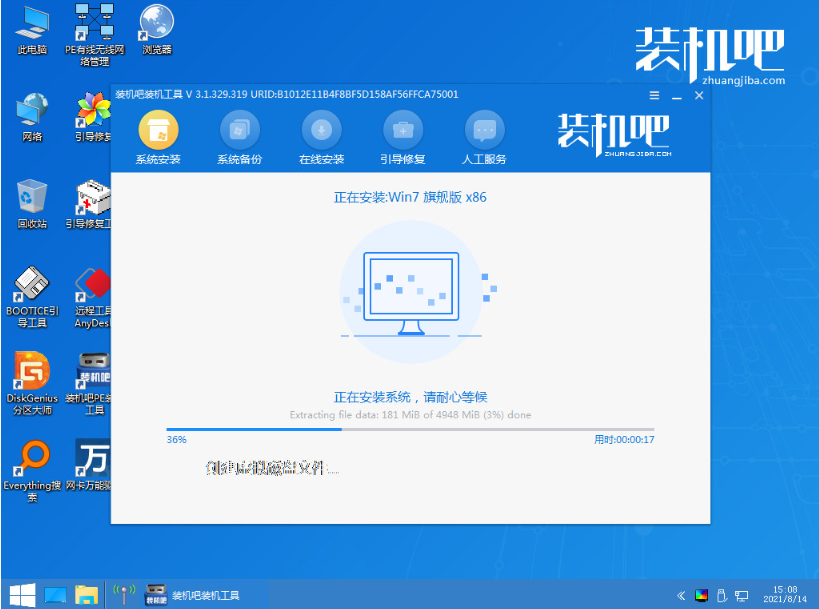Click the Extracting file data status text
The height and width of the screenshot is (609, 819).
coord(410,415)
